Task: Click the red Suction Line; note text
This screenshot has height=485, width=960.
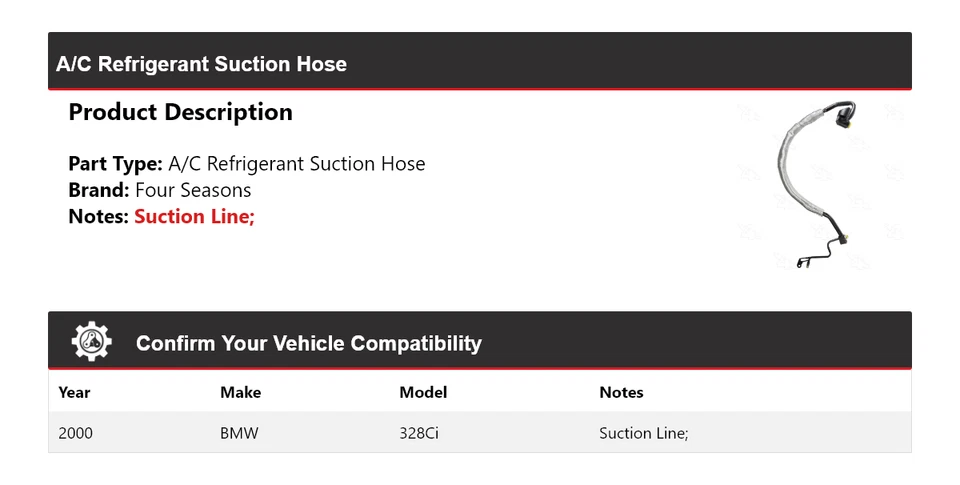Action: [194, 216]
